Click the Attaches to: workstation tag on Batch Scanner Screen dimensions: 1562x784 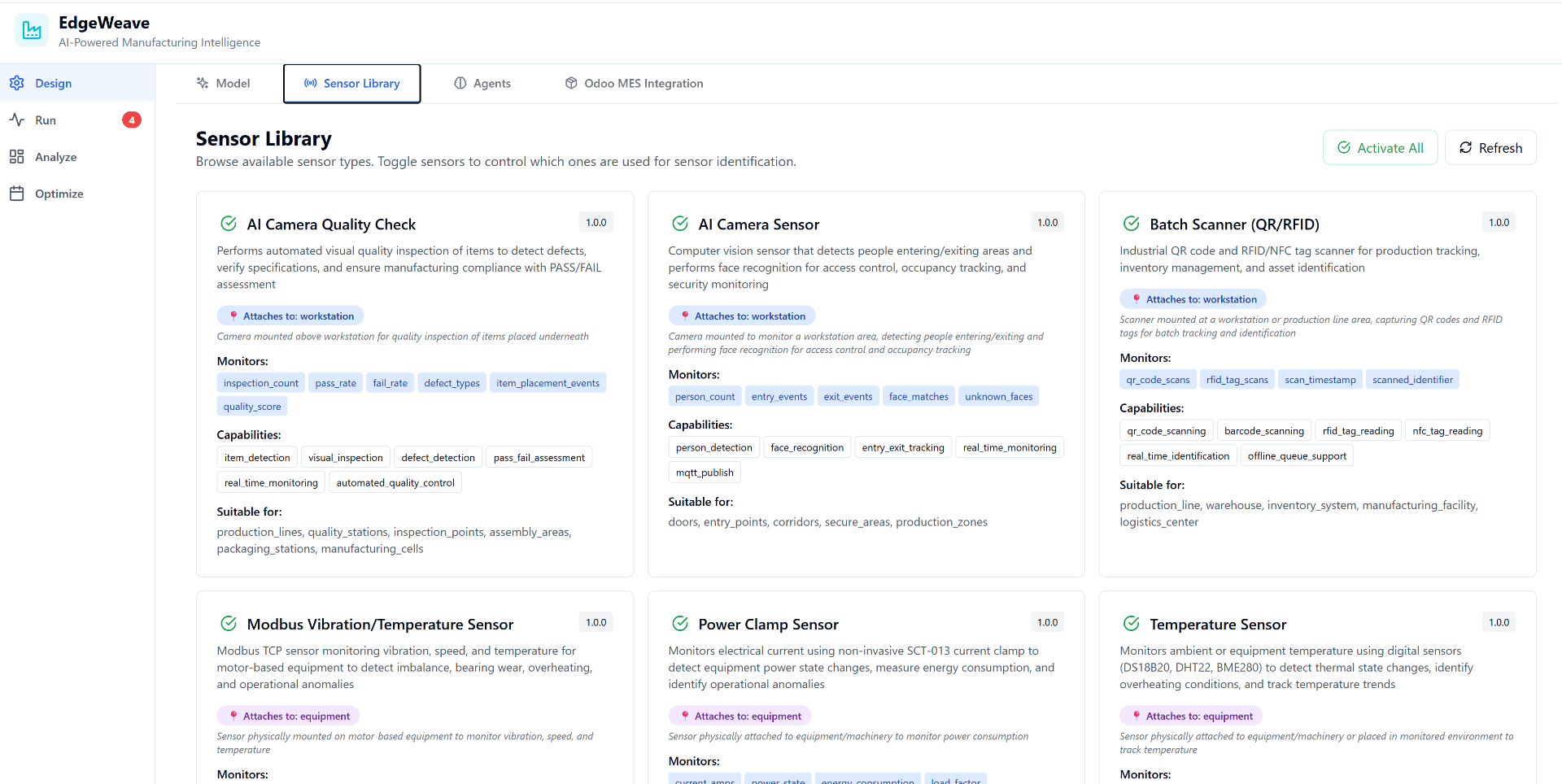point(1193,299)
